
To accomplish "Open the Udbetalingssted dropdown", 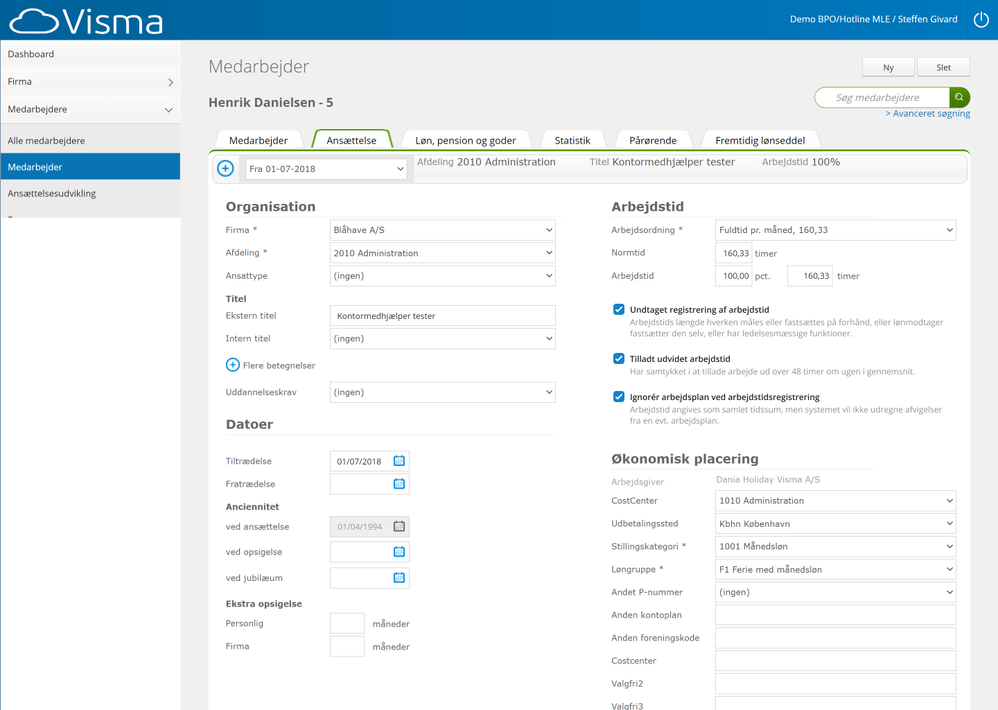I will click(836, 524).
